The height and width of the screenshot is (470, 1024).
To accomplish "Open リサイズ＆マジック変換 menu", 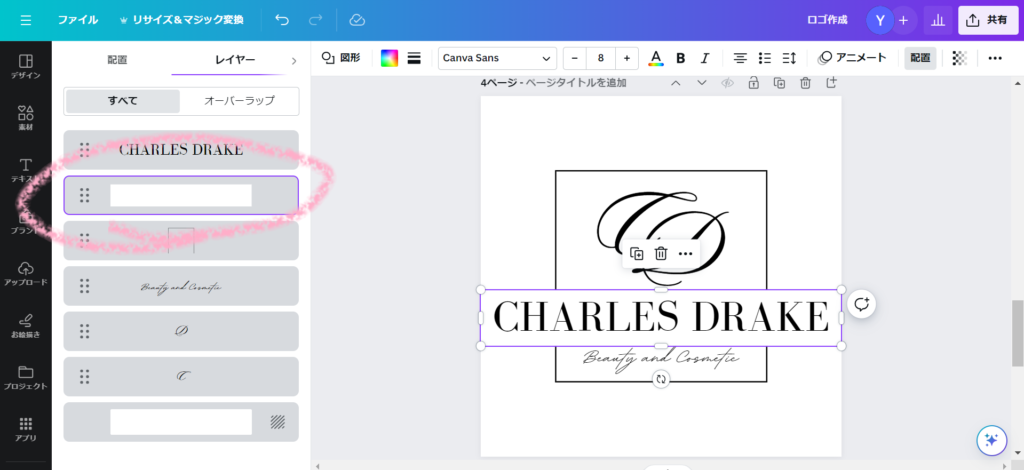I will [x=182, y=20].
